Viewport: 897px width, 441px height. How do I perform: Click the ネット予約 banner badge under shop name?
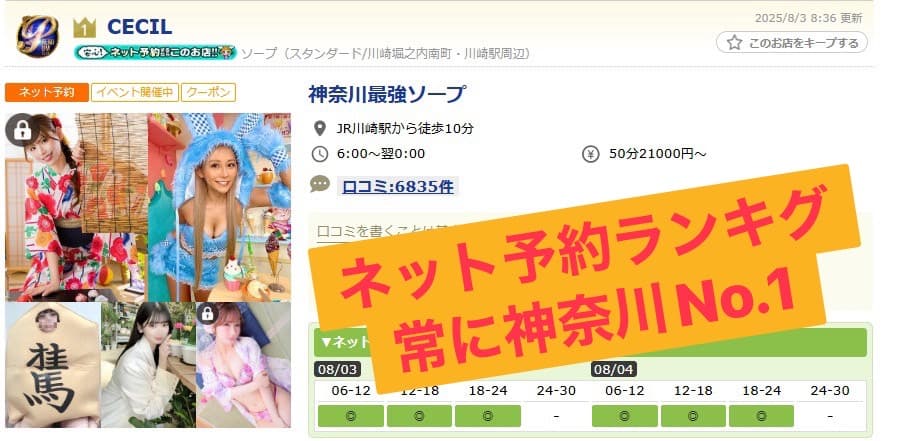tap(156, 53)
